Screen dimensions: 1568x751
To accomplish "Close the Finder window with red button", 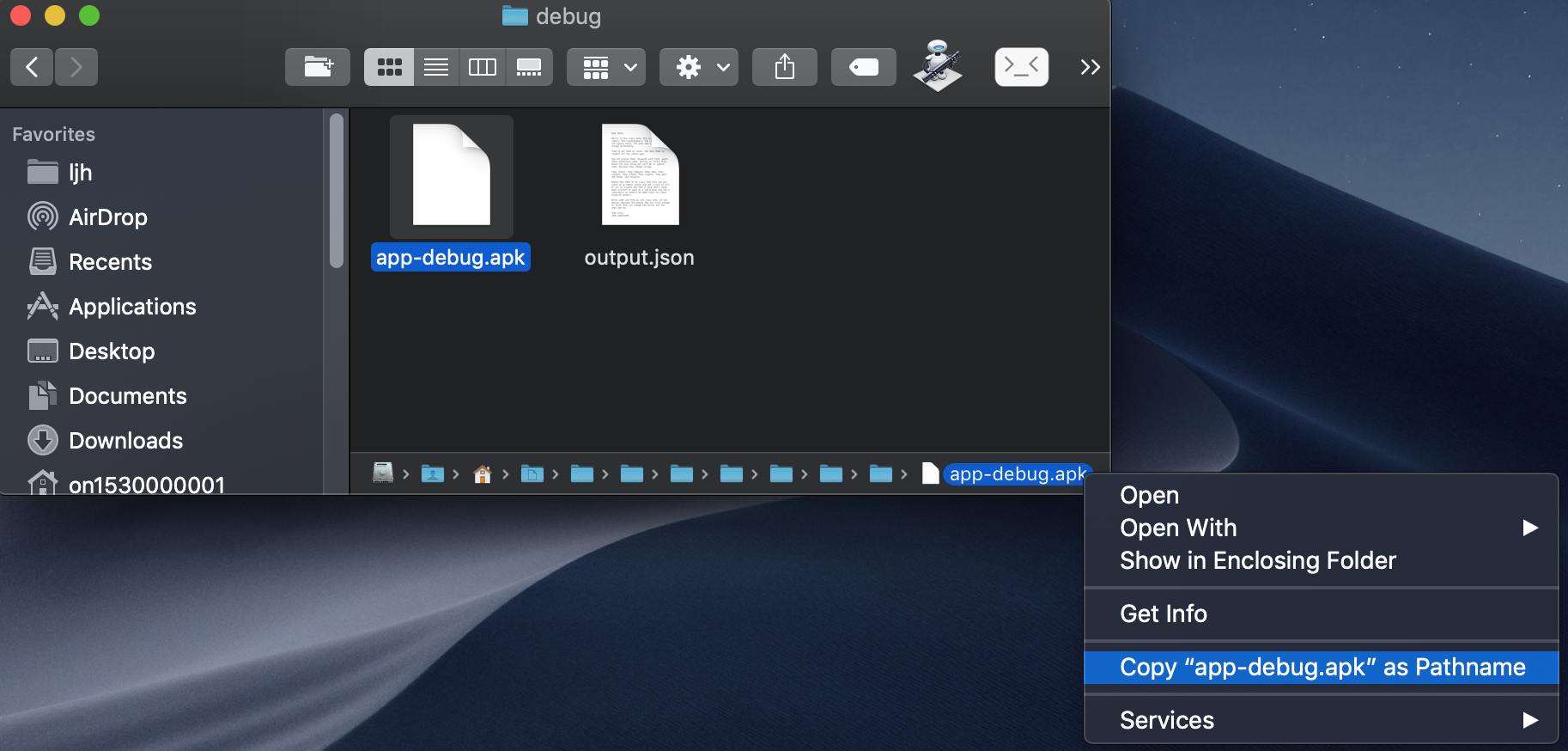I will (x=21, y=15).
